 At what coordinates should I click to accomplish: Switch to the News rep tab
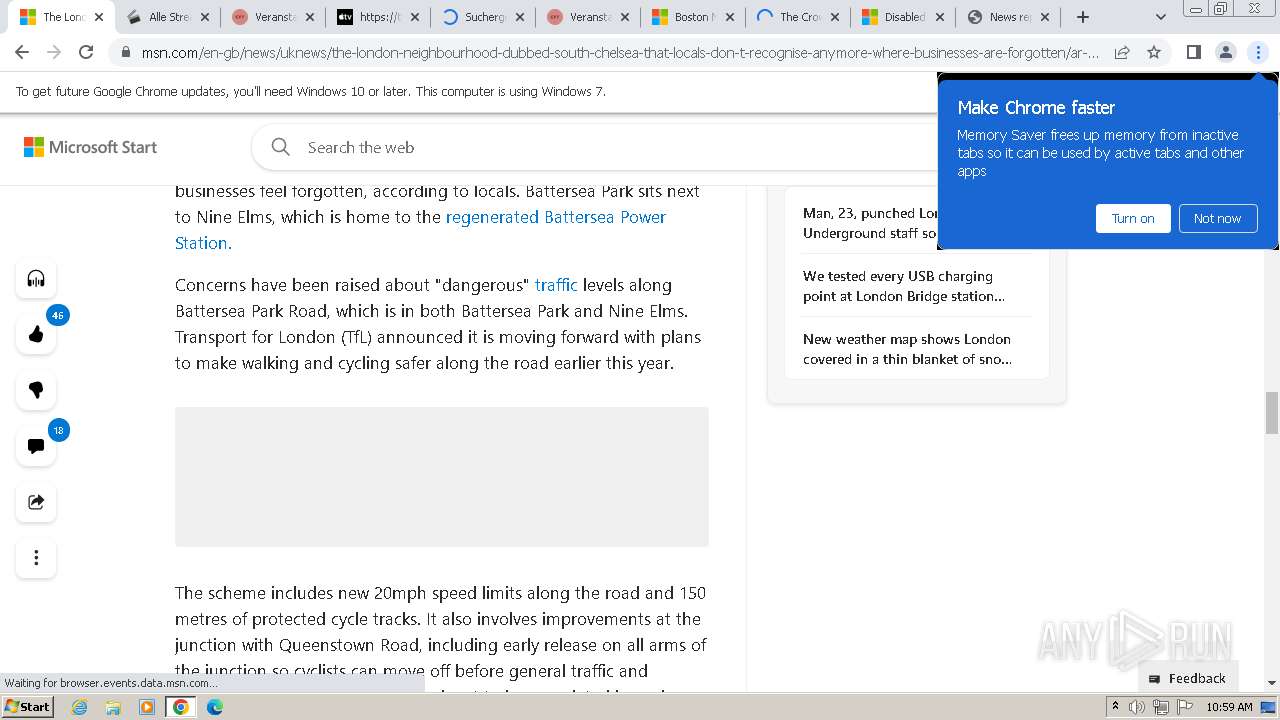(1008, 17)
